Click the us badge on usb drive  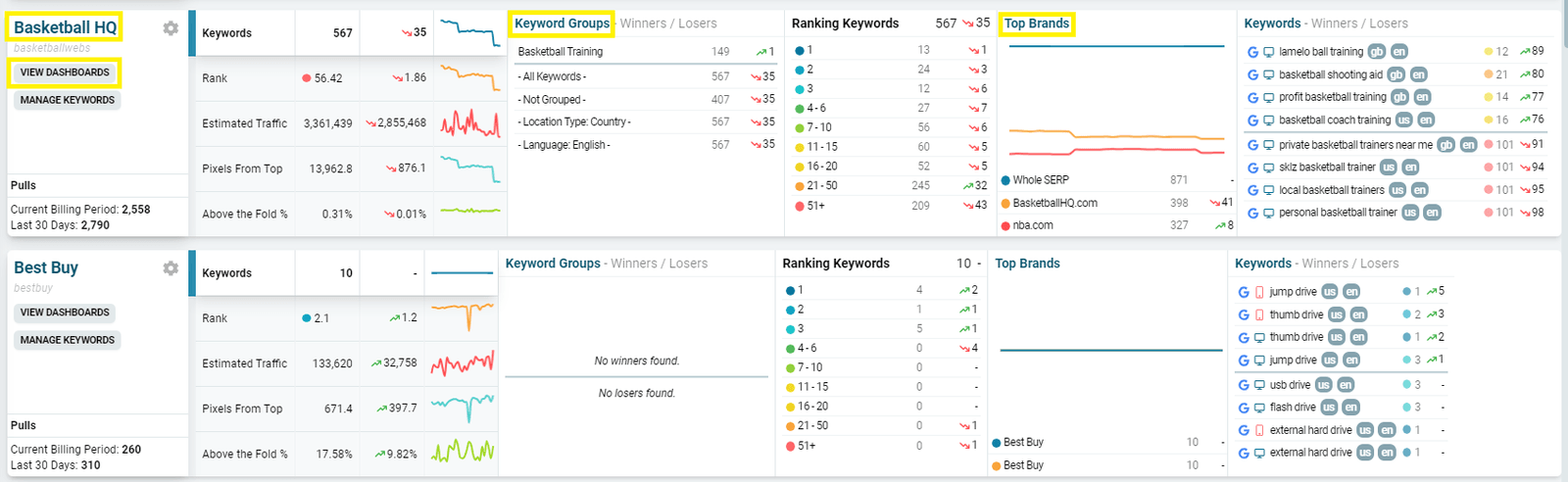point(1323,385)
